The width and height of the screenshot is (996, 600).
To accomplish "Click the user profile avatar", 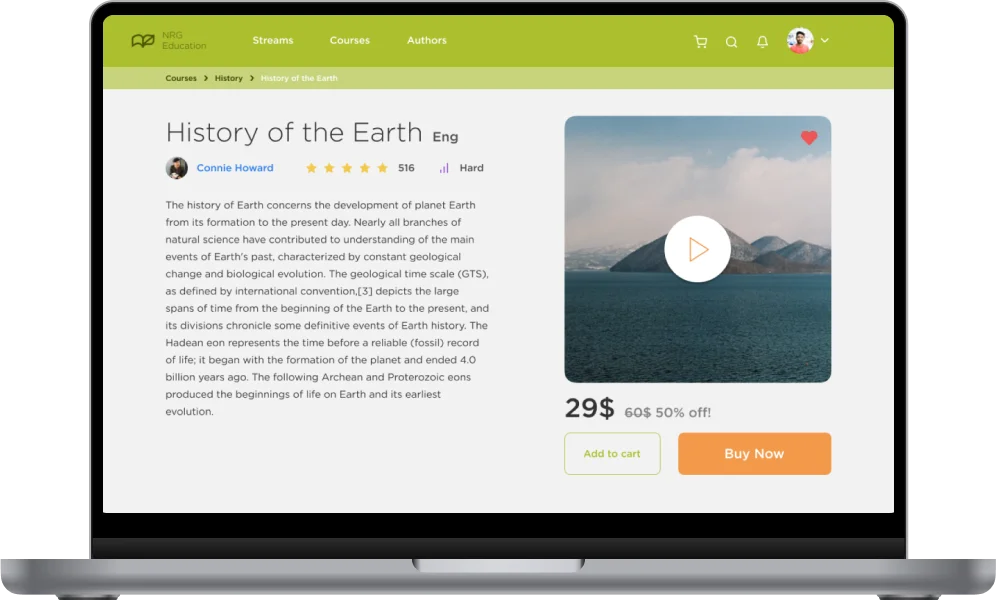I will tap(800, 41).
